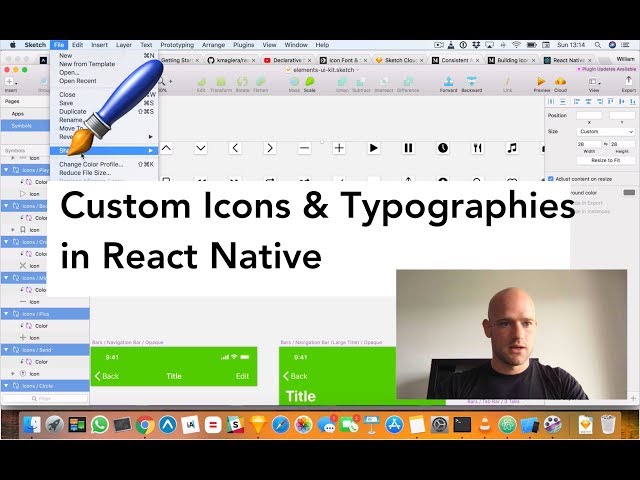Open the Size preset Custom dropdown
The image size is (640, 480).
[x=606, y=131]
